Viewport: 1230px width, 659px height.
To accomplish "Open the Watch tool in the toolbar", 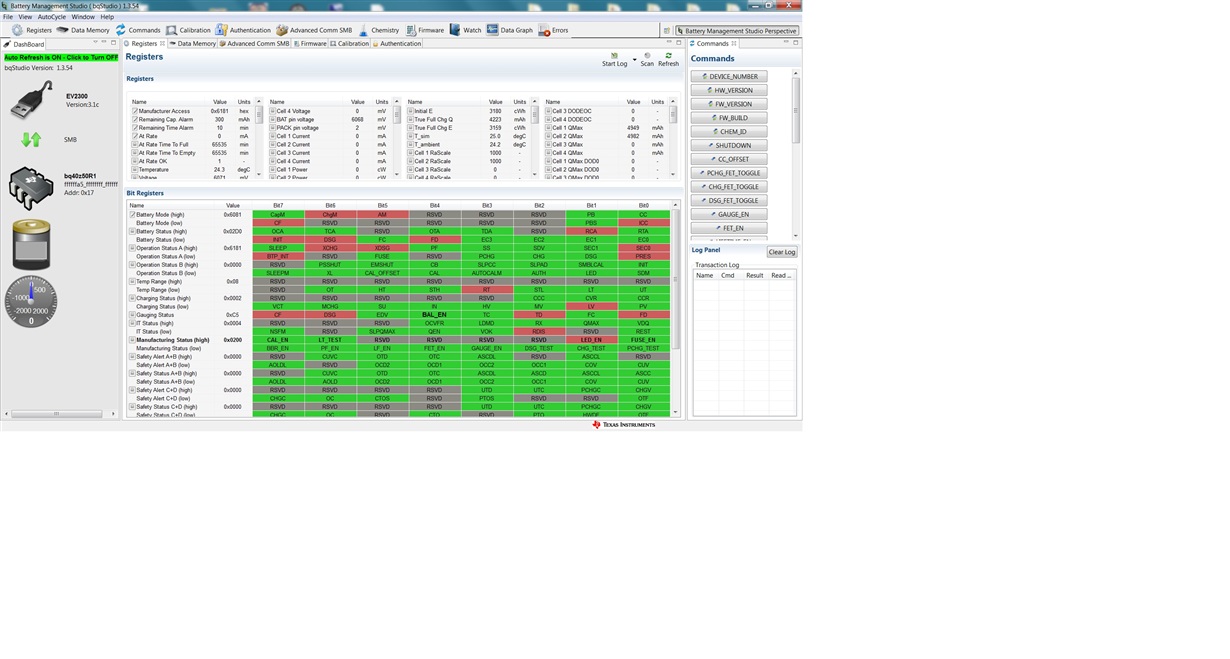I will [466, 30].
